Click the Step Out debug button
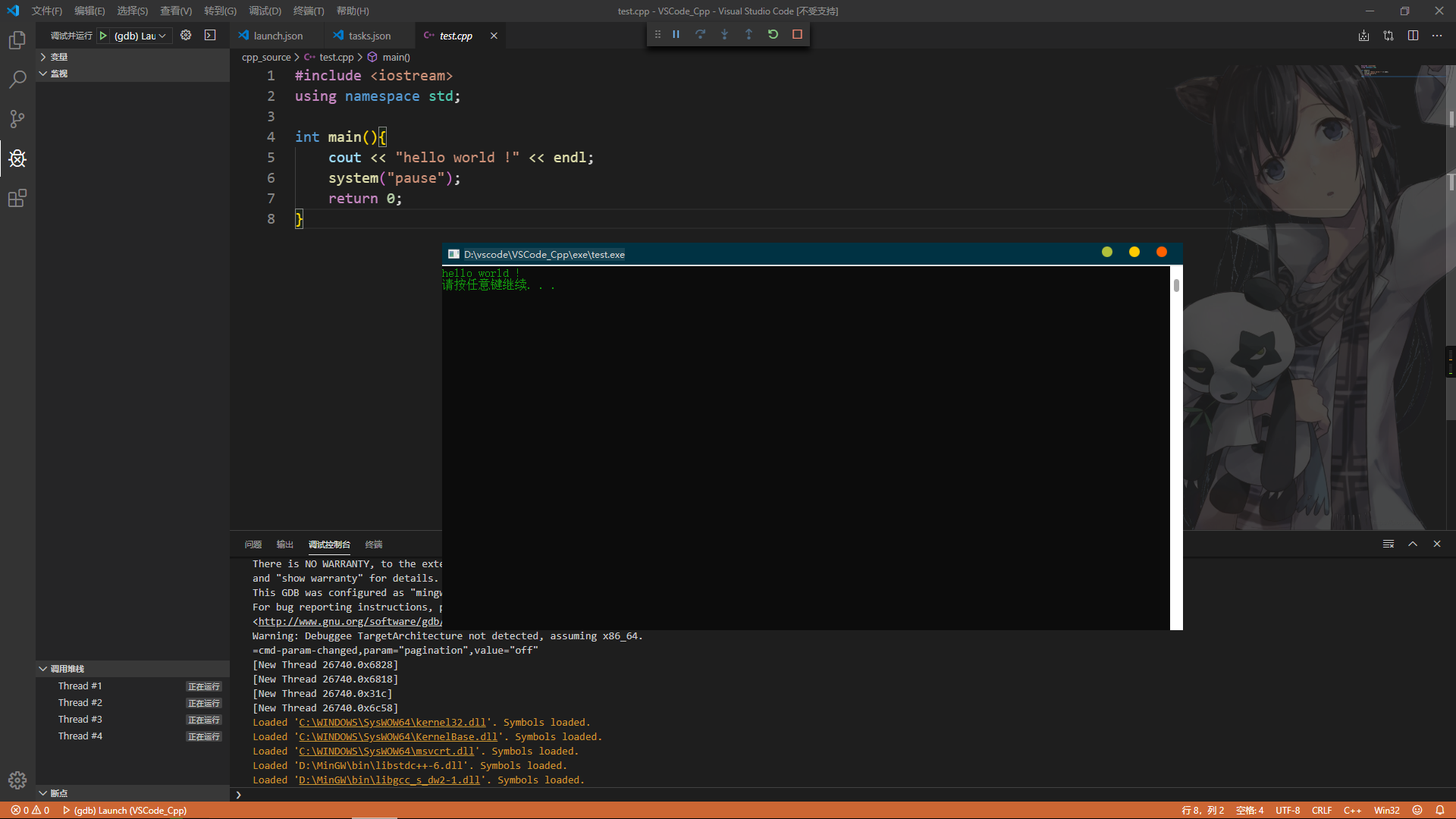Viewport: 1456px width, 819px height. click(748, 34)
